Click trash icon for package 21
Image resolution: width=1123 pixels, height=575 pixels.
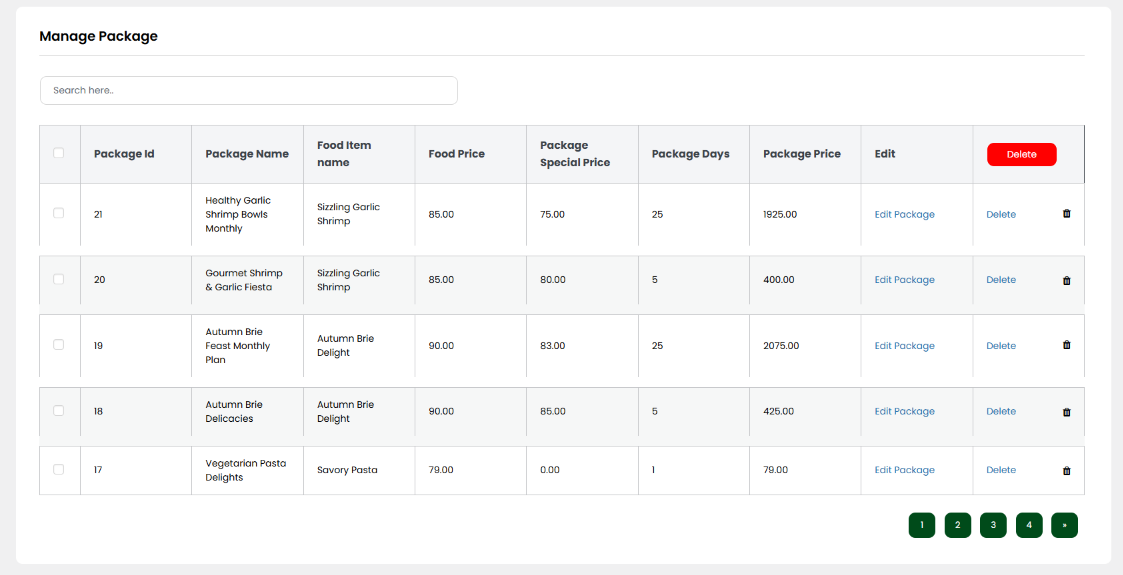point(1066,213)
